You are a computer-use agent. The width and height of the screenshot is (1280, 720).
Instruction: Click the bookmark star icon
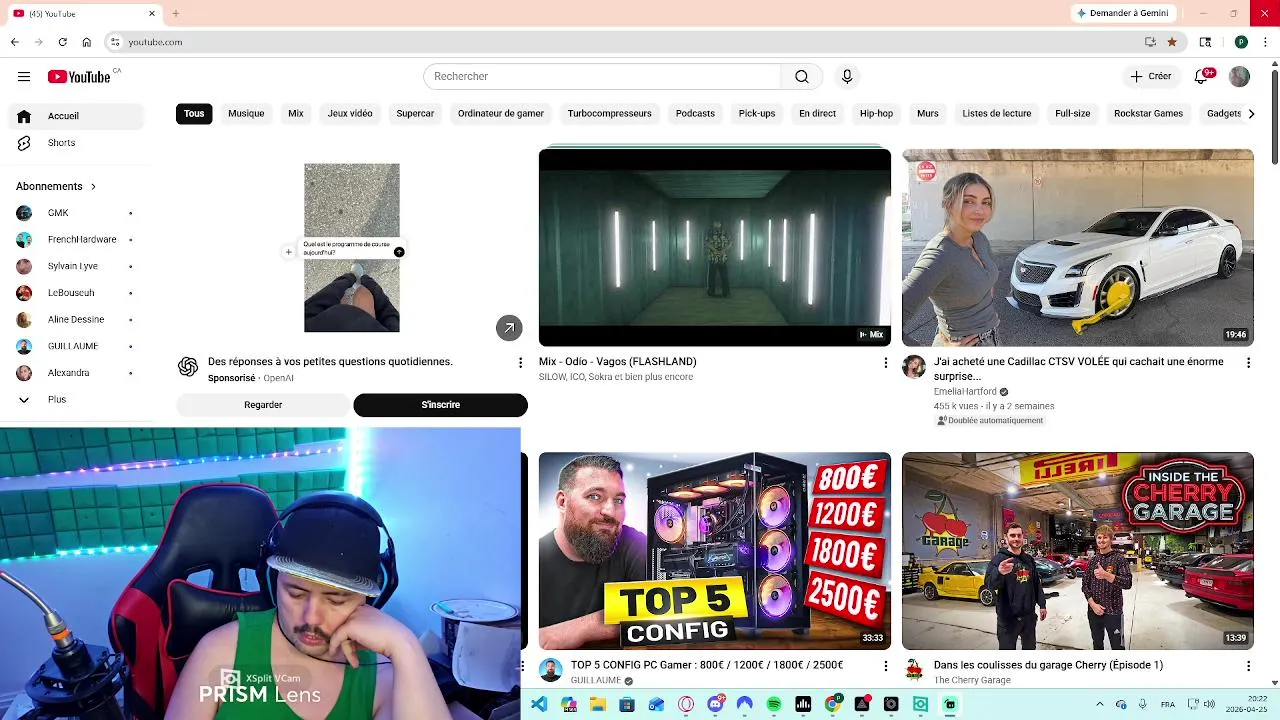(1172, 42)
